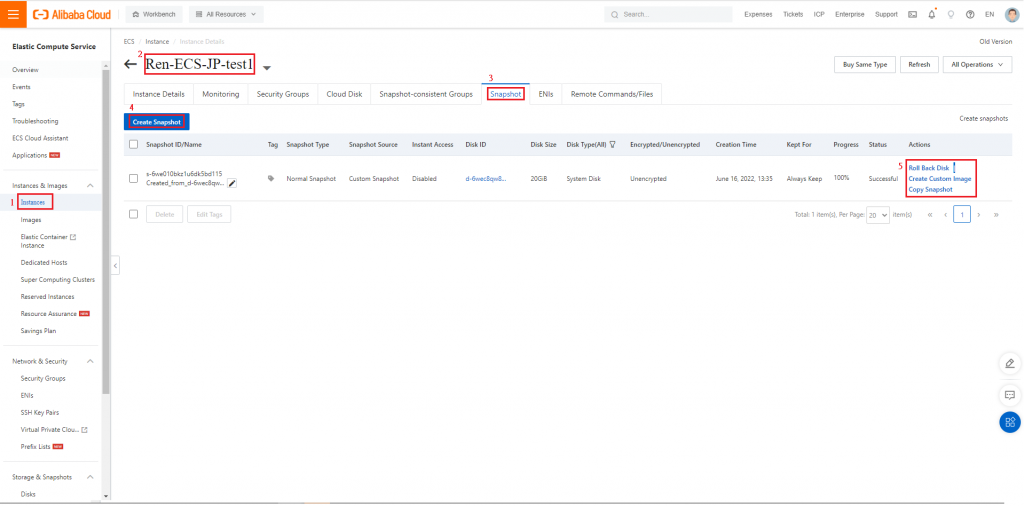Image resolution: width=1024 pixels, height=506 pixels.
Task: Select all snapshots header checkbox
Action: [x=134, y=144]
